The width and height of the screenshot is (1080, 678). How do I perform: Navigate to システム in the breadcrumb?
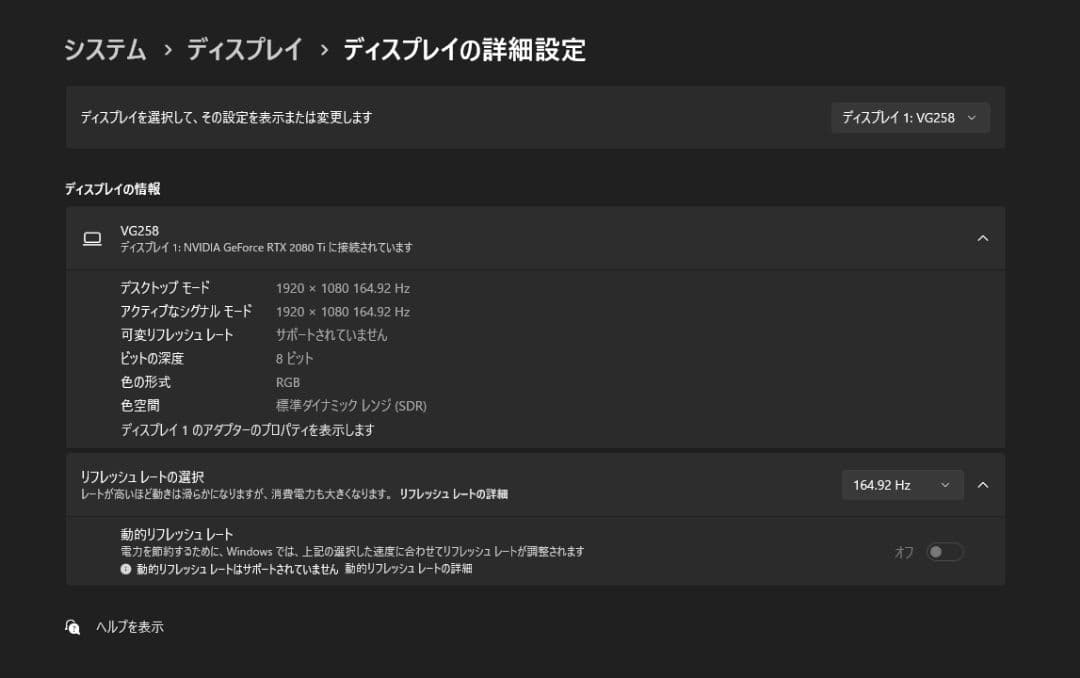pos(103,49)
